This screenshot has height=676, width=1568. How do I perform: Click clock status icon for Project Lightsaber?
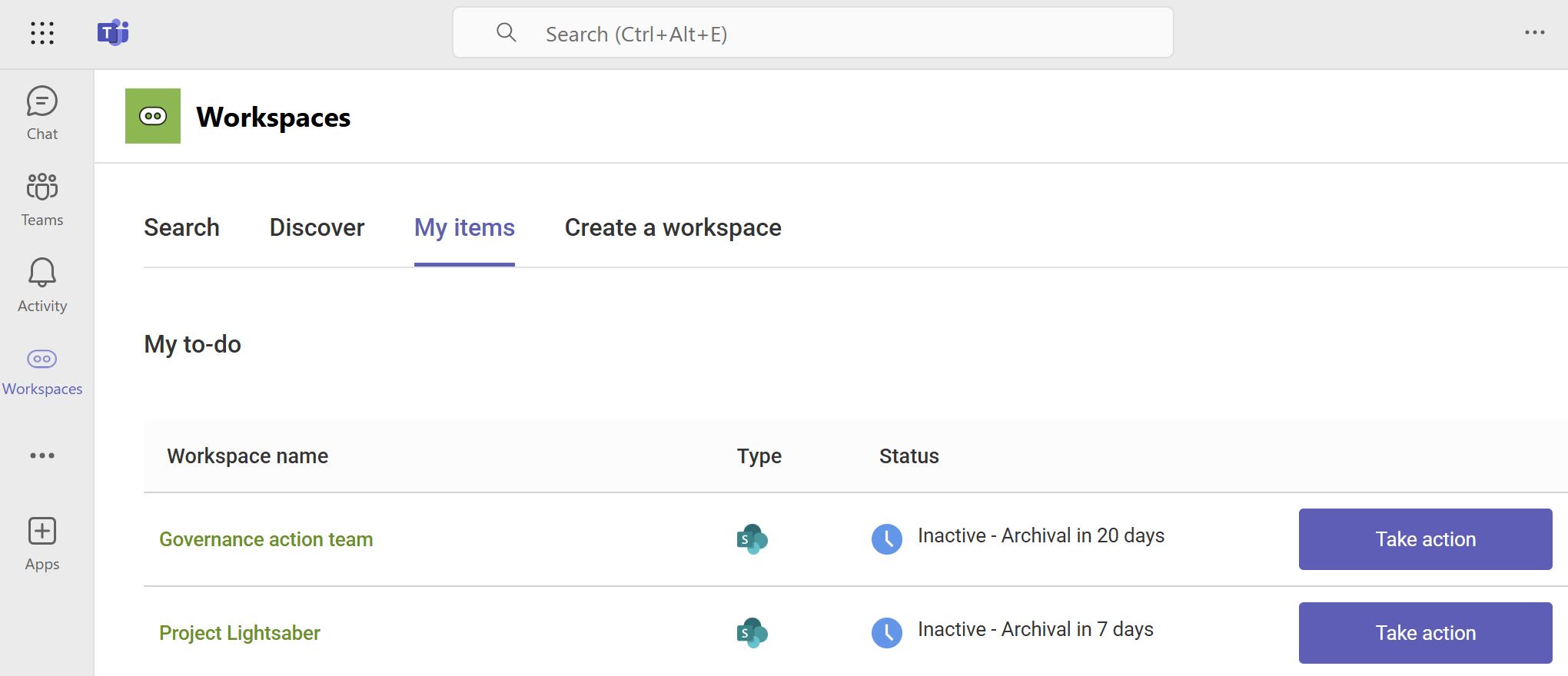(887, 633)
